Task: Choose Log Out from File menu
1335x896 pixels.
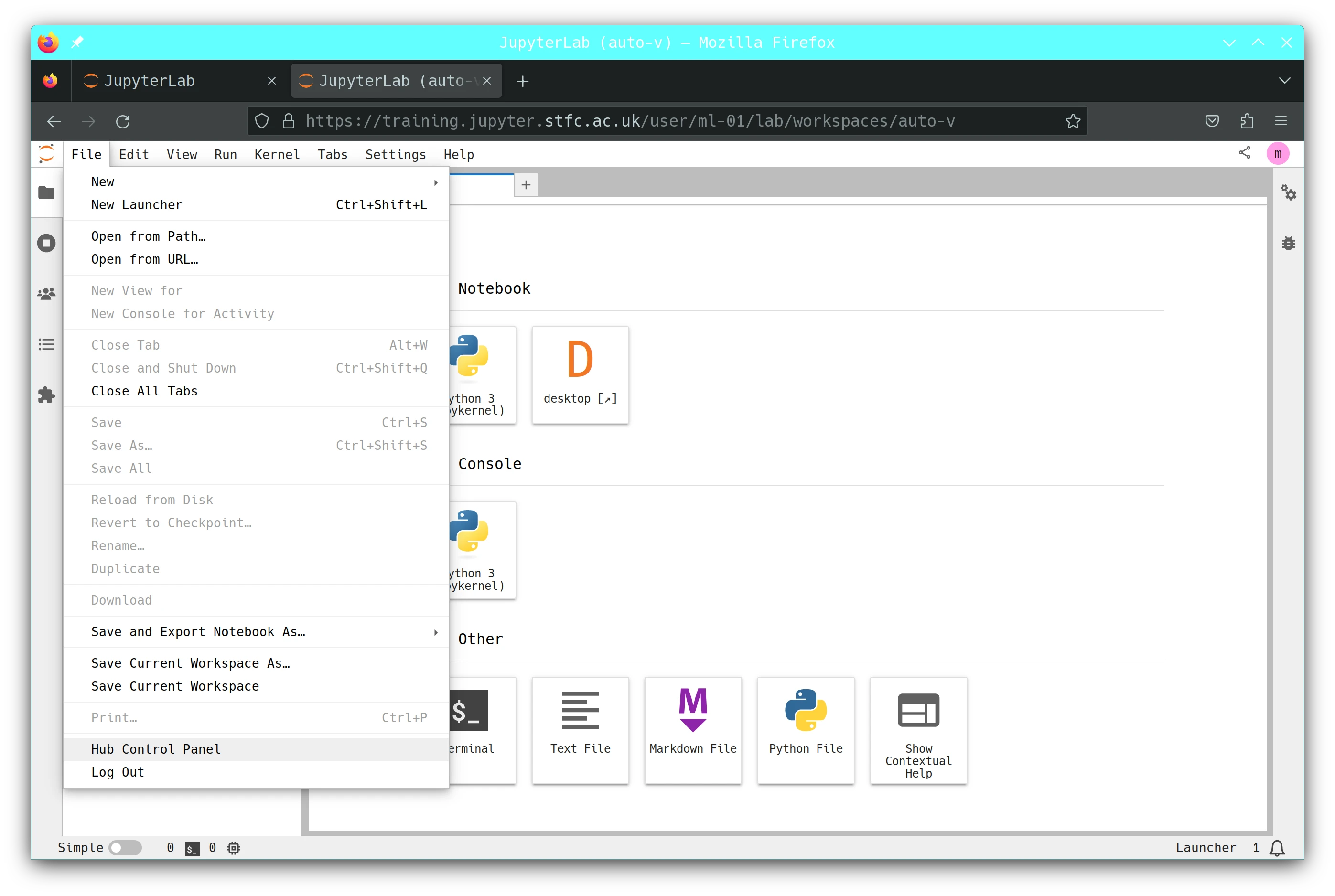Action: tap(118, 772)
